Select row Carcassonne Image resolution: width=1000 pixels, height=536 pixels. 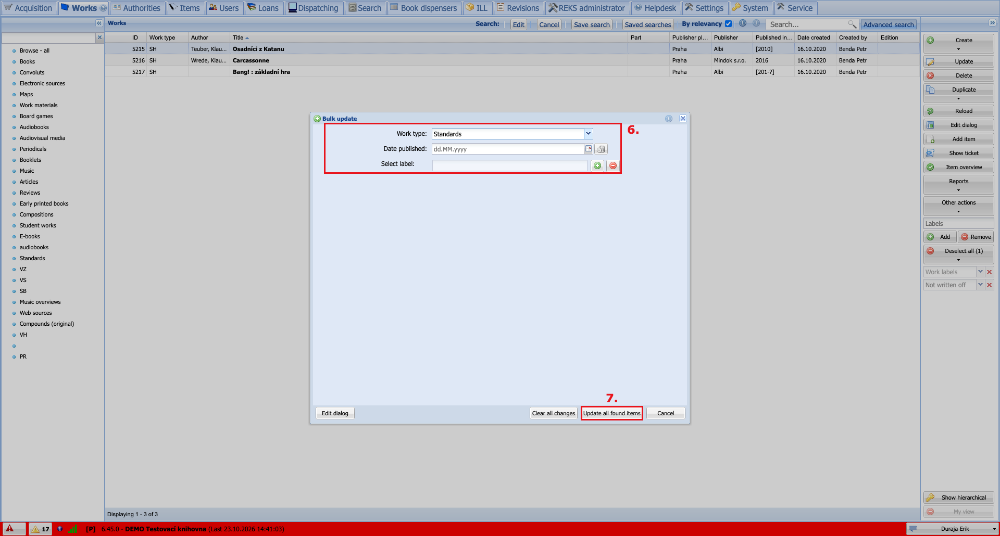point(511,60)
